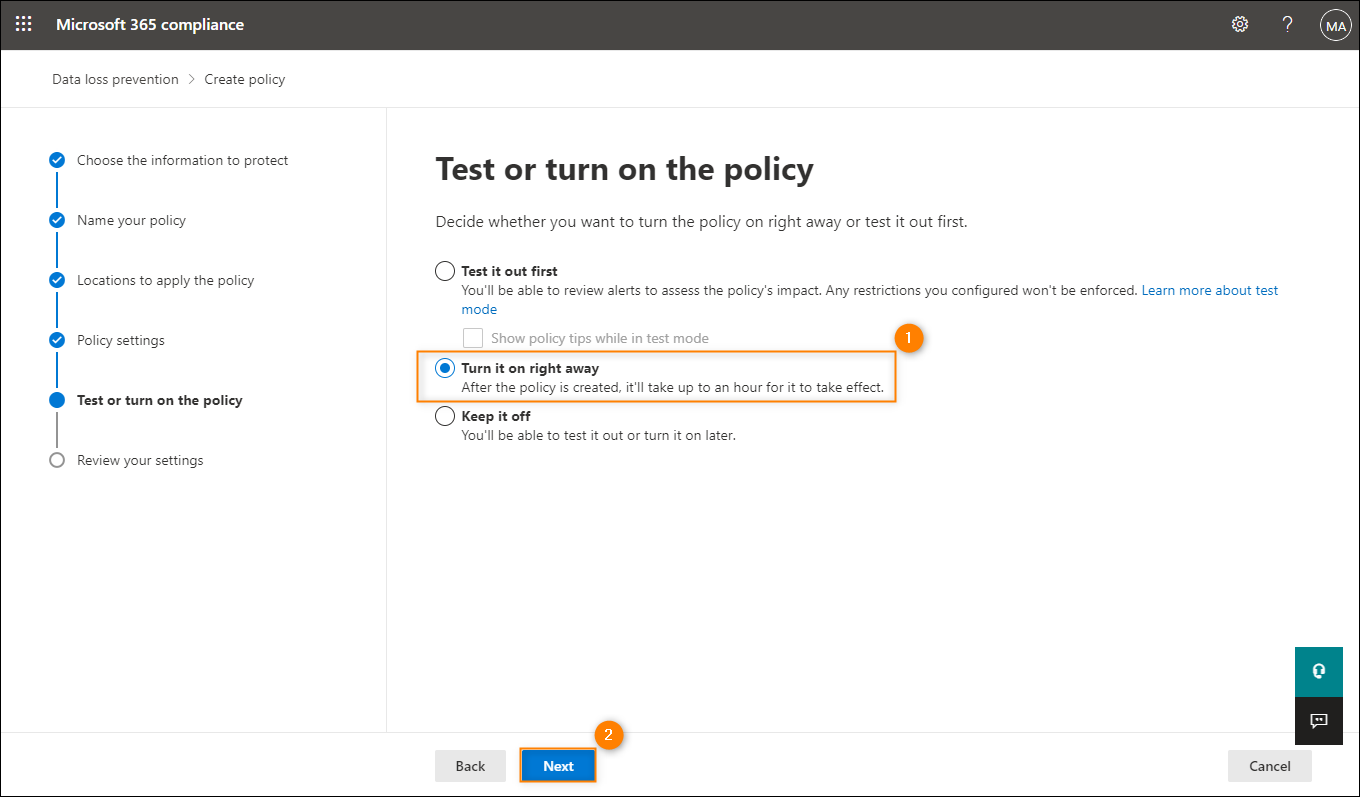Click the 'Decide whether you want to turn' description

[701, 221]
